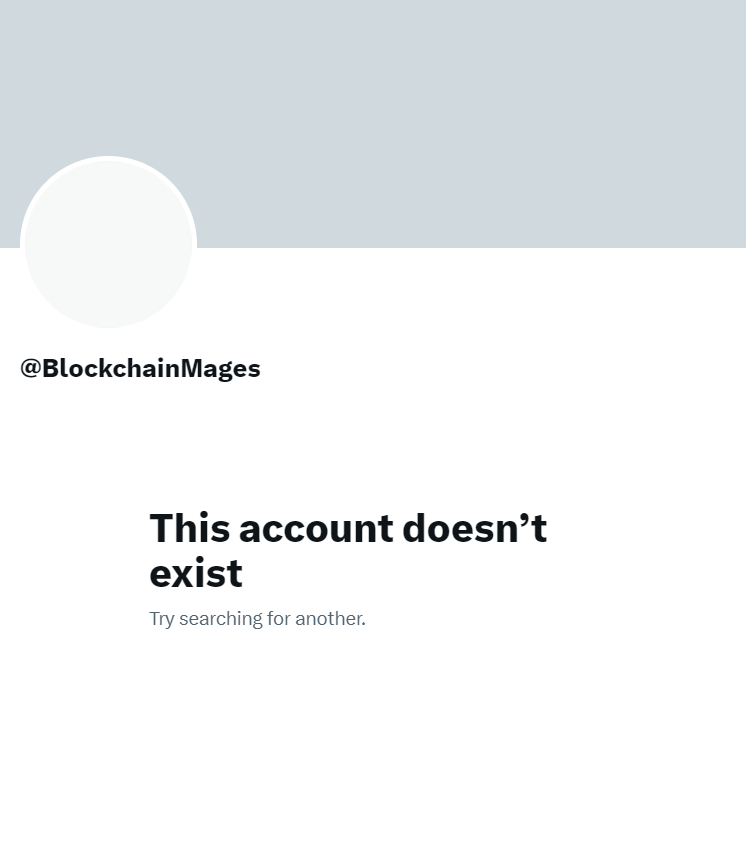Click "Blockchain" in the profile handle
746x862 pixels.
click(x=112, y=368)
